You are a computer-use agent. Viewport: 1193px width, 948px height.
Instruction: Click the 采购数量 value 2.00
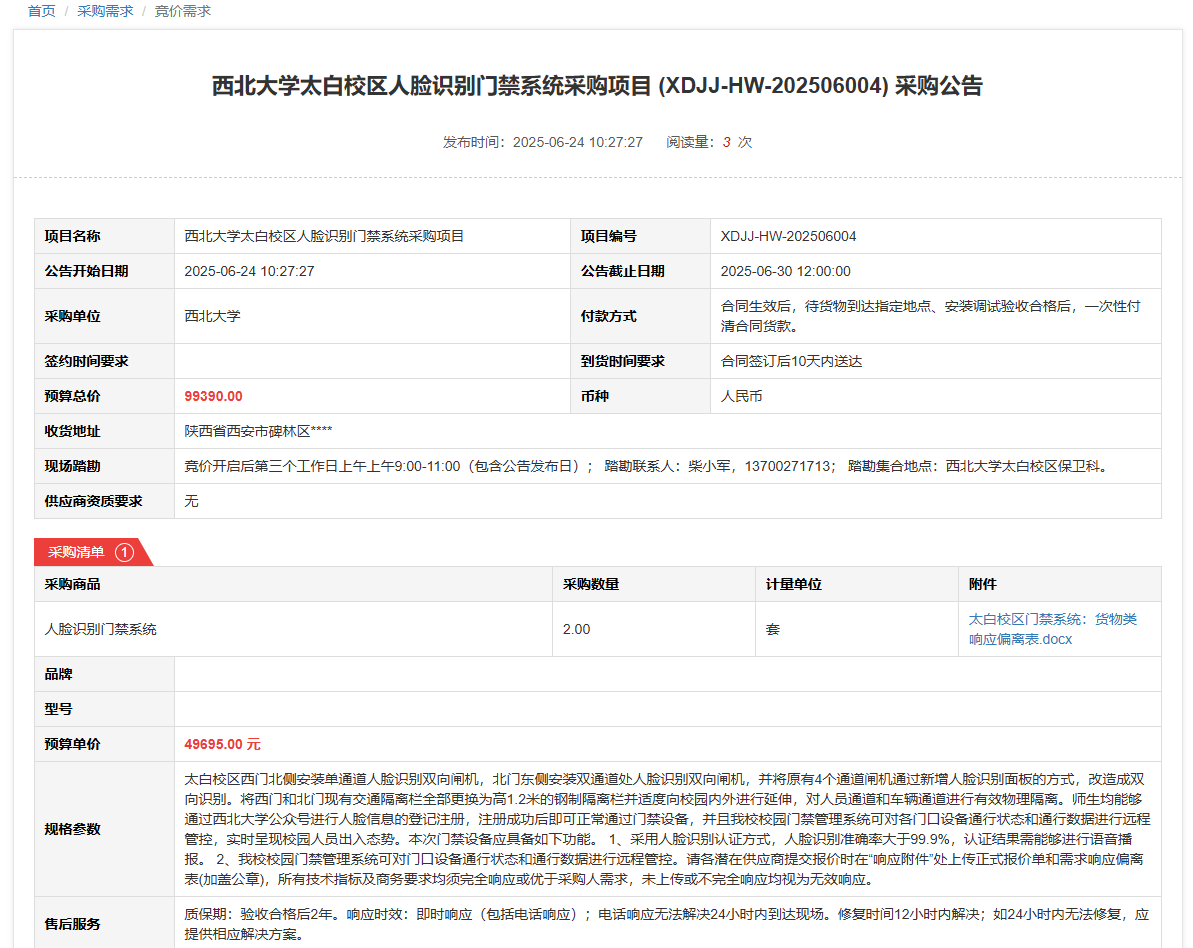(576, 630)
